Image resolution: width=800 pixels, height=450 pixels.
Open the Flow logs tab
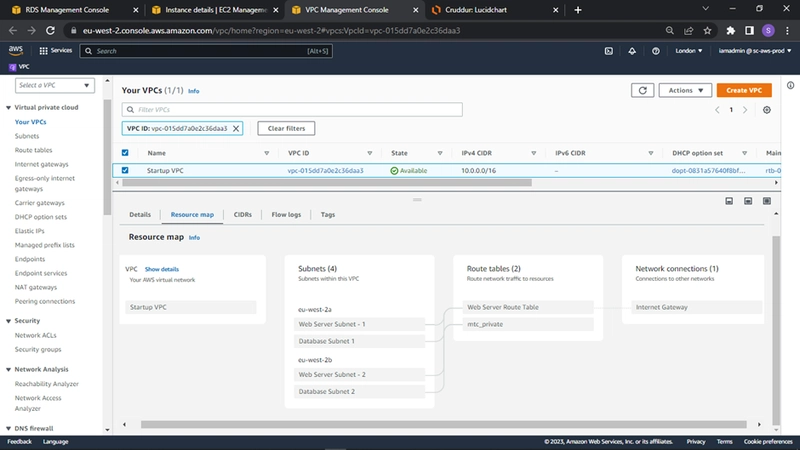286,215
